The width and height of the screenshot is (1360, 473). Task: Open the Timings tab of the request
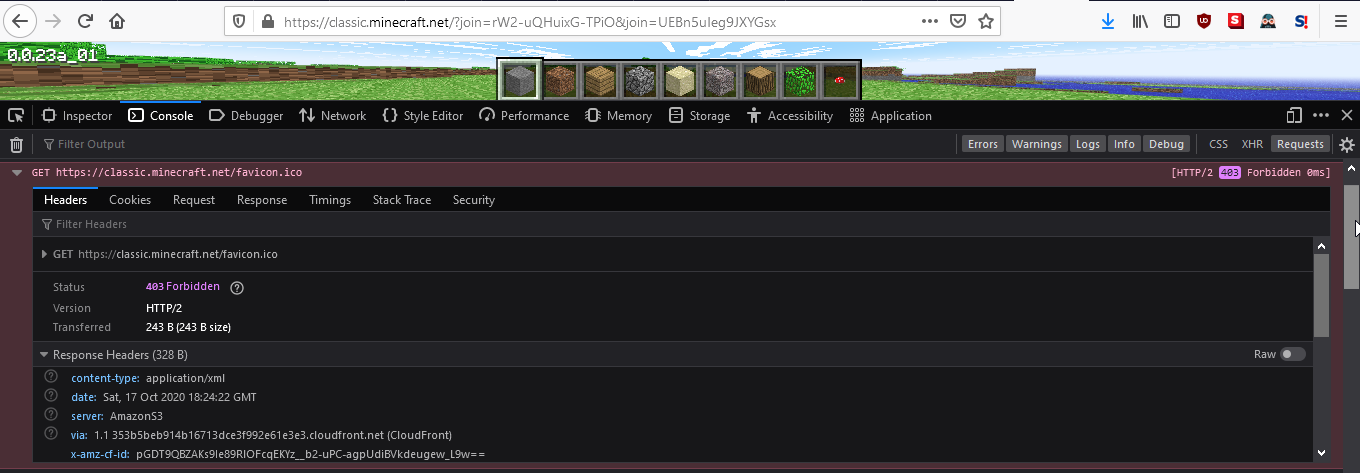coord(330,200)
